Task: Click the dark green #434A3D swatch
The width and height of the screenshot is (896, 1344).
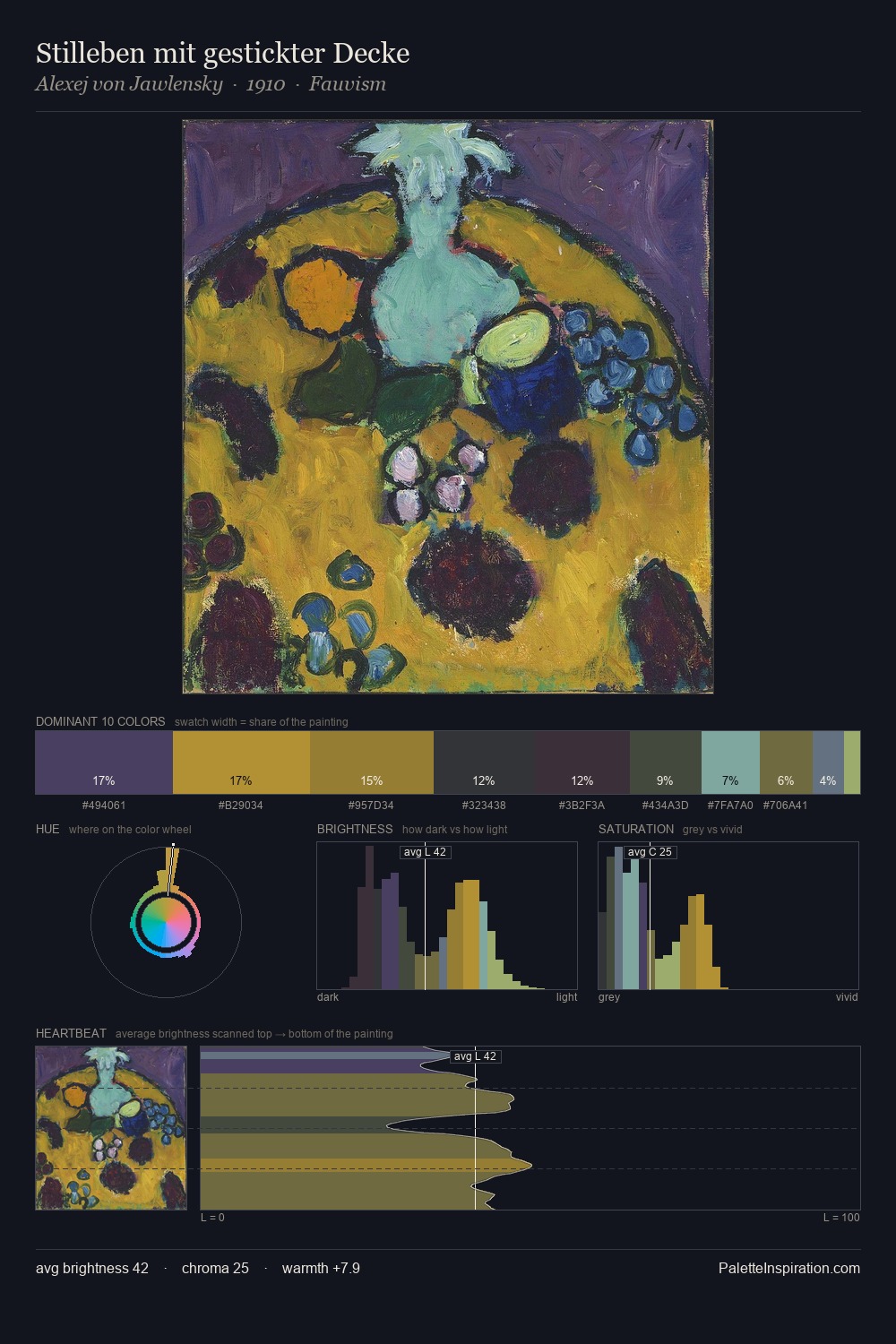Action: (x=666, y=762)
